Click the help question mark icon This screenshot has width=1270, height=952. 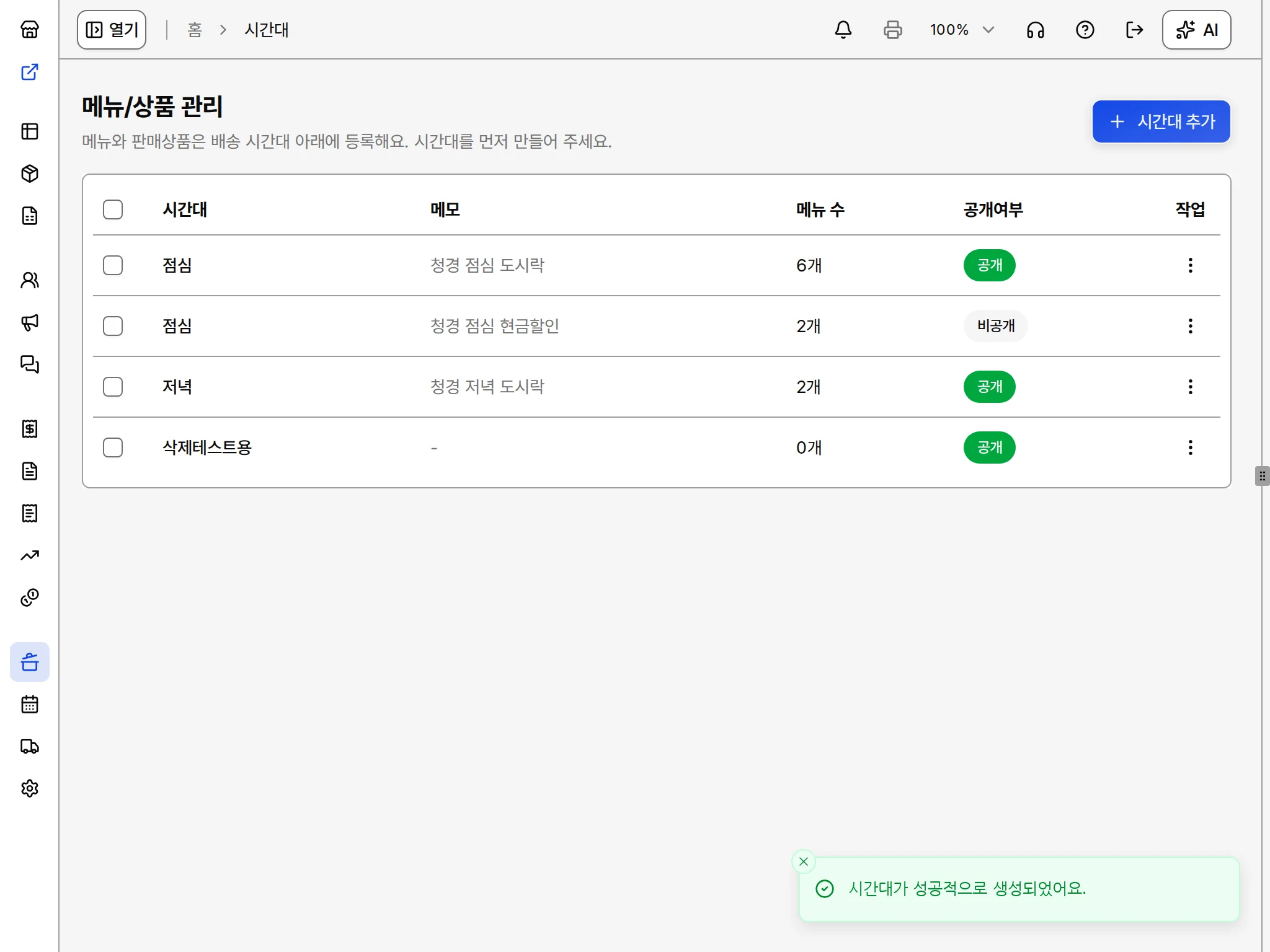(1085, 30)
